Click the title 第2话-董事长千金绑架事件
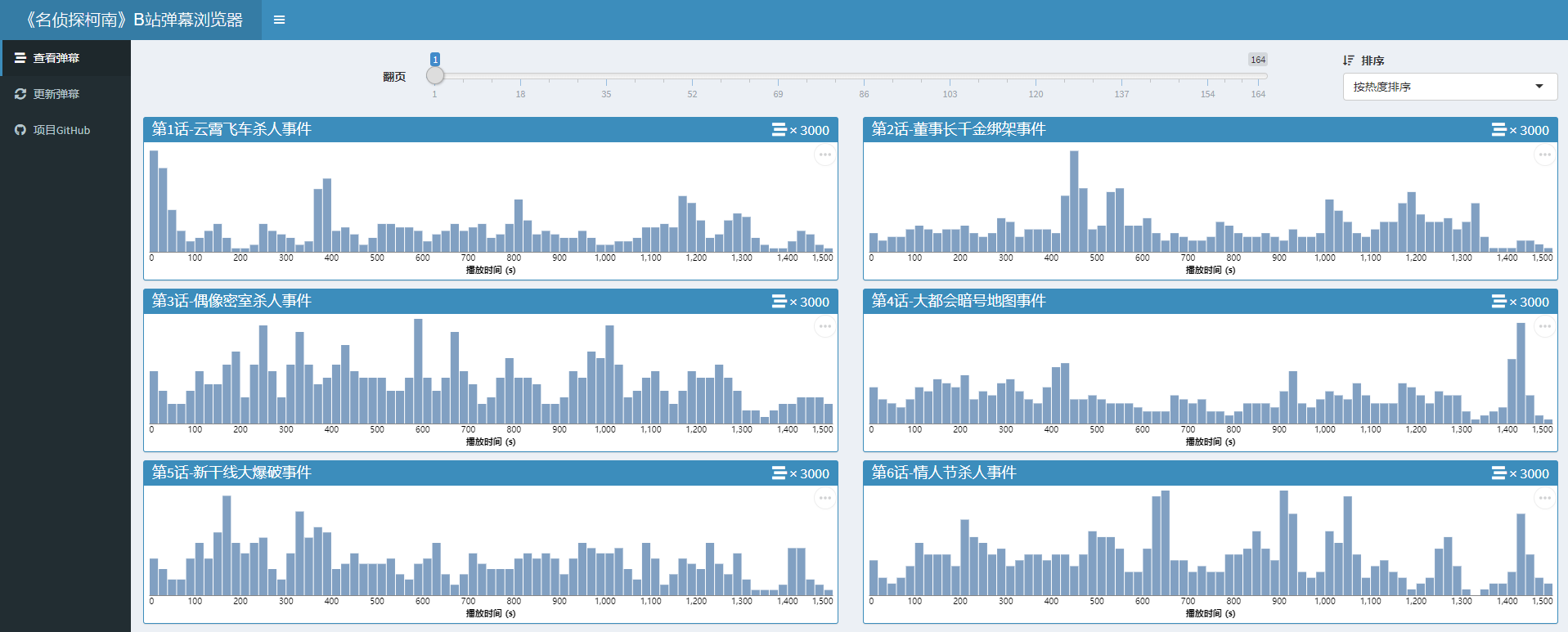 click(959, 129)
